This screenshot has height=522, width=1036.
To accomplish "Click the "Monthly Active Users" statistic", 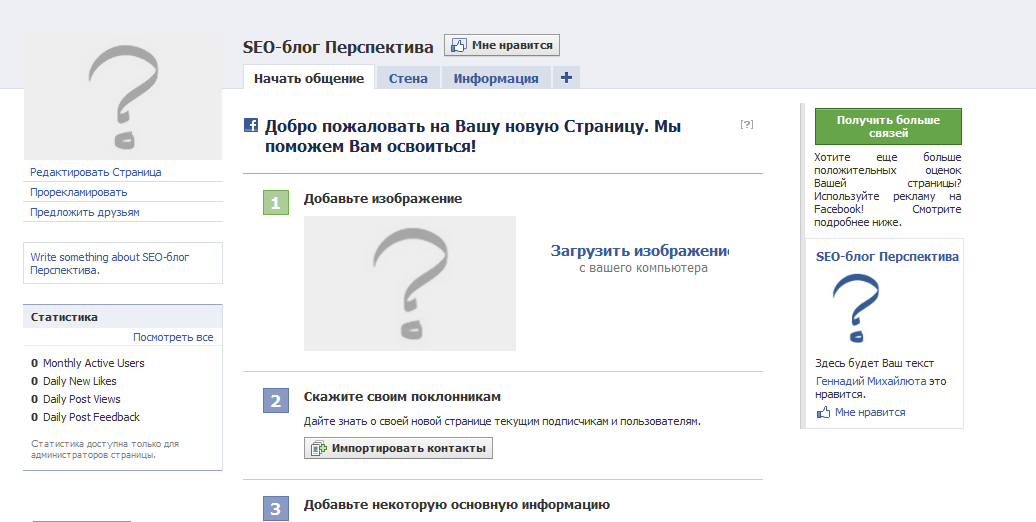I will pyautogui.click(x=87, y=363).
